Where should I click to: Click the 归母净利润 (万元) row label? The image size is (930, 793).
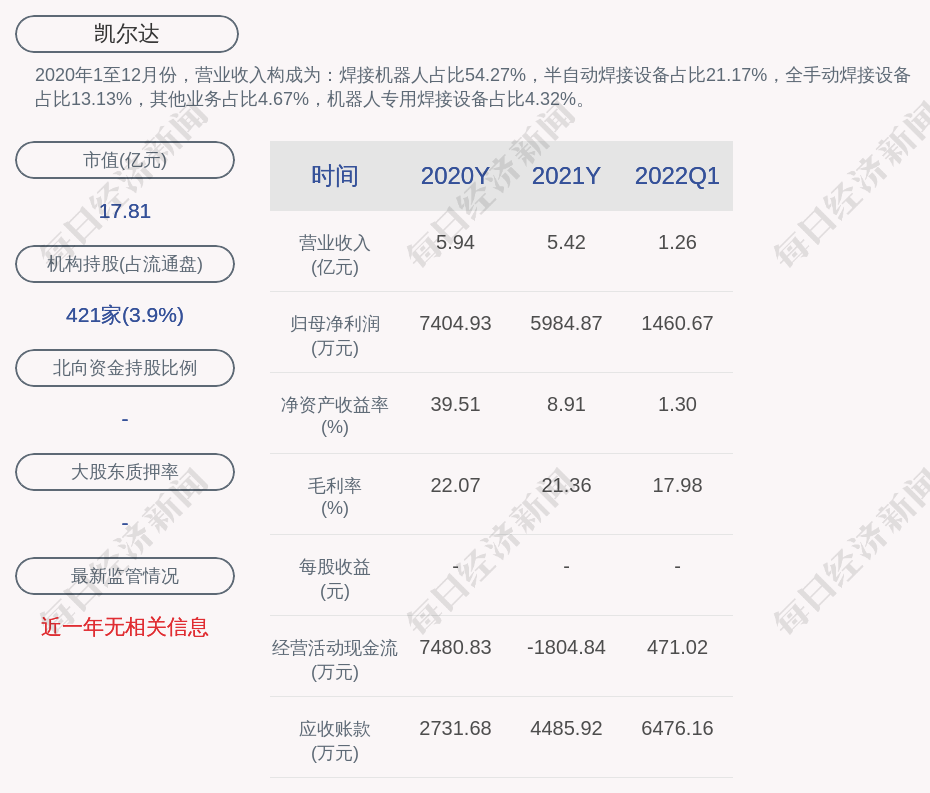click(335, 336)
